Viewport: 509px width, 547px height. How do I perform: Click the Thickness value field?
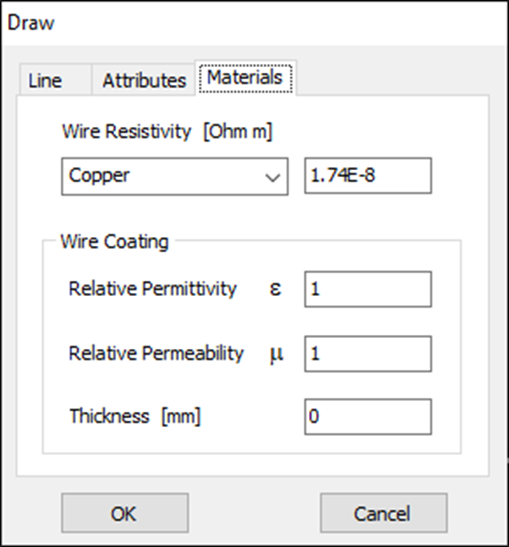368,417
